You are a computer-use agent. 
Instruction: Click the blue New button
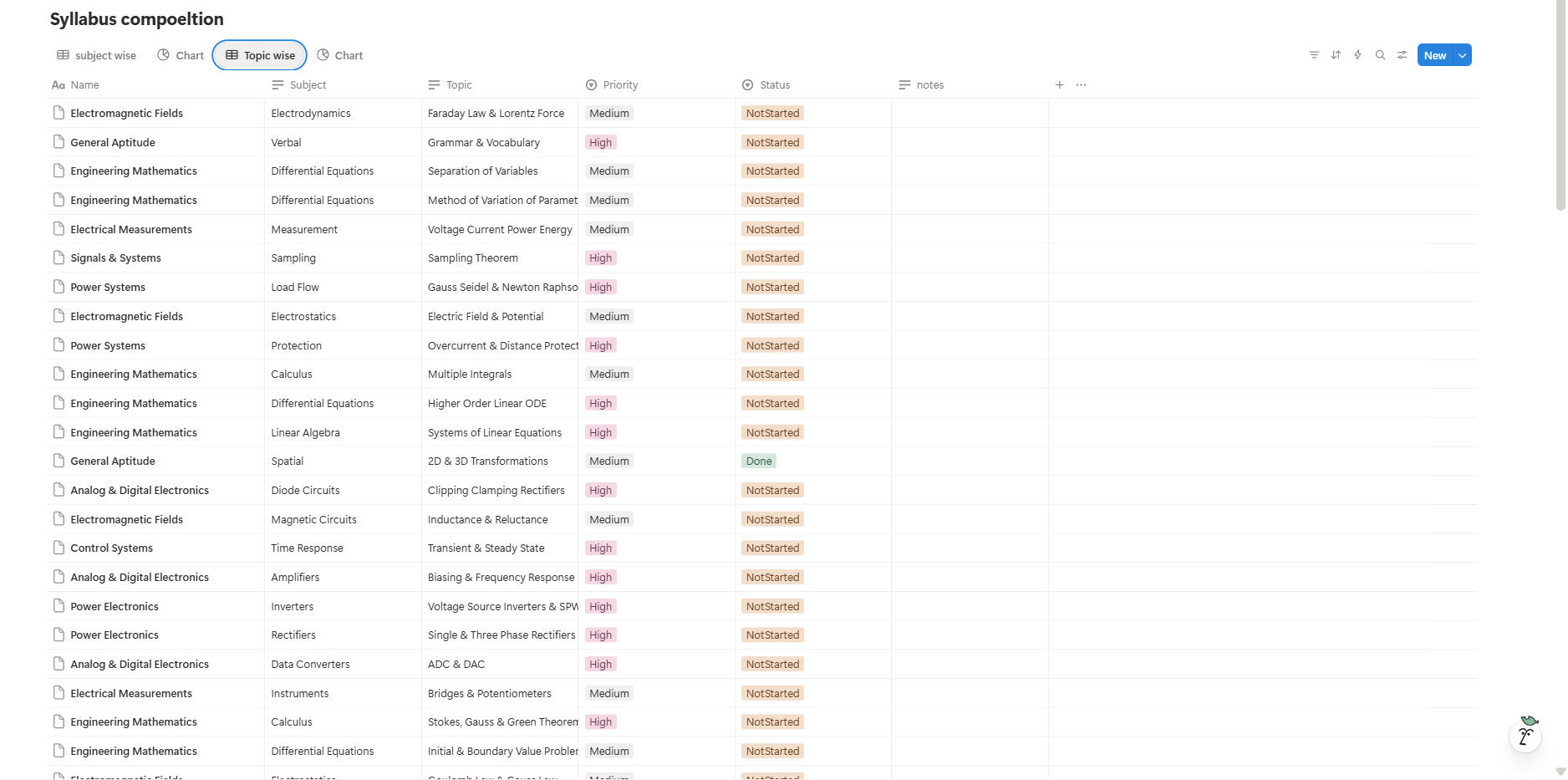1434,55
